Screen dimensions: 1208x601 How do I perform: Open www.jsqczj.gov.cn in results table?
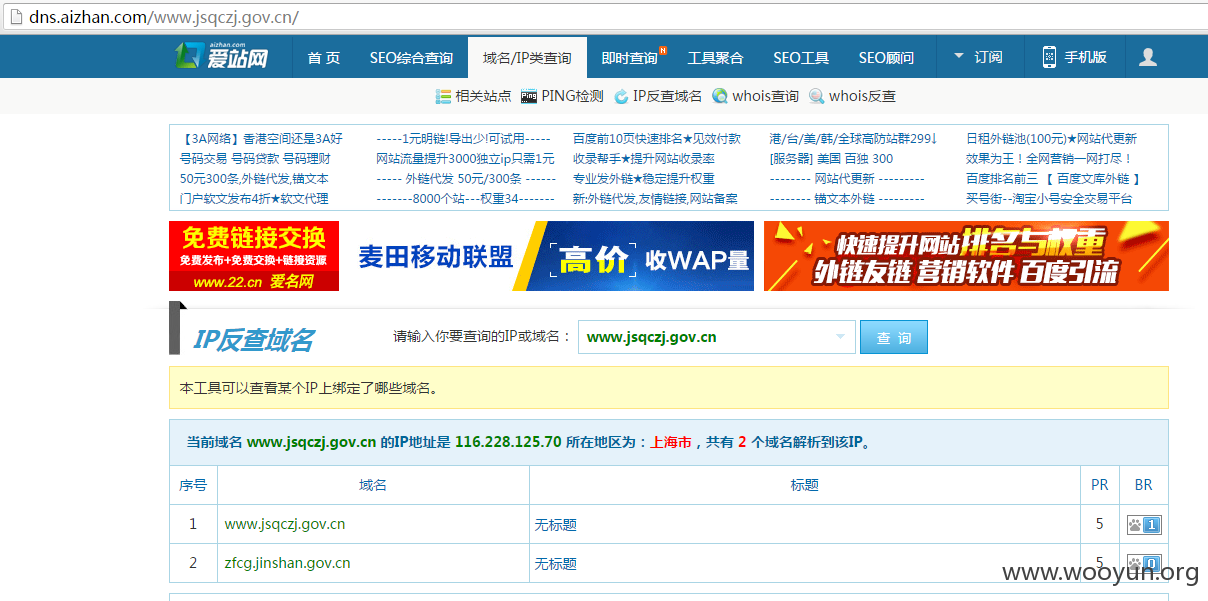(x=285, y=524)
